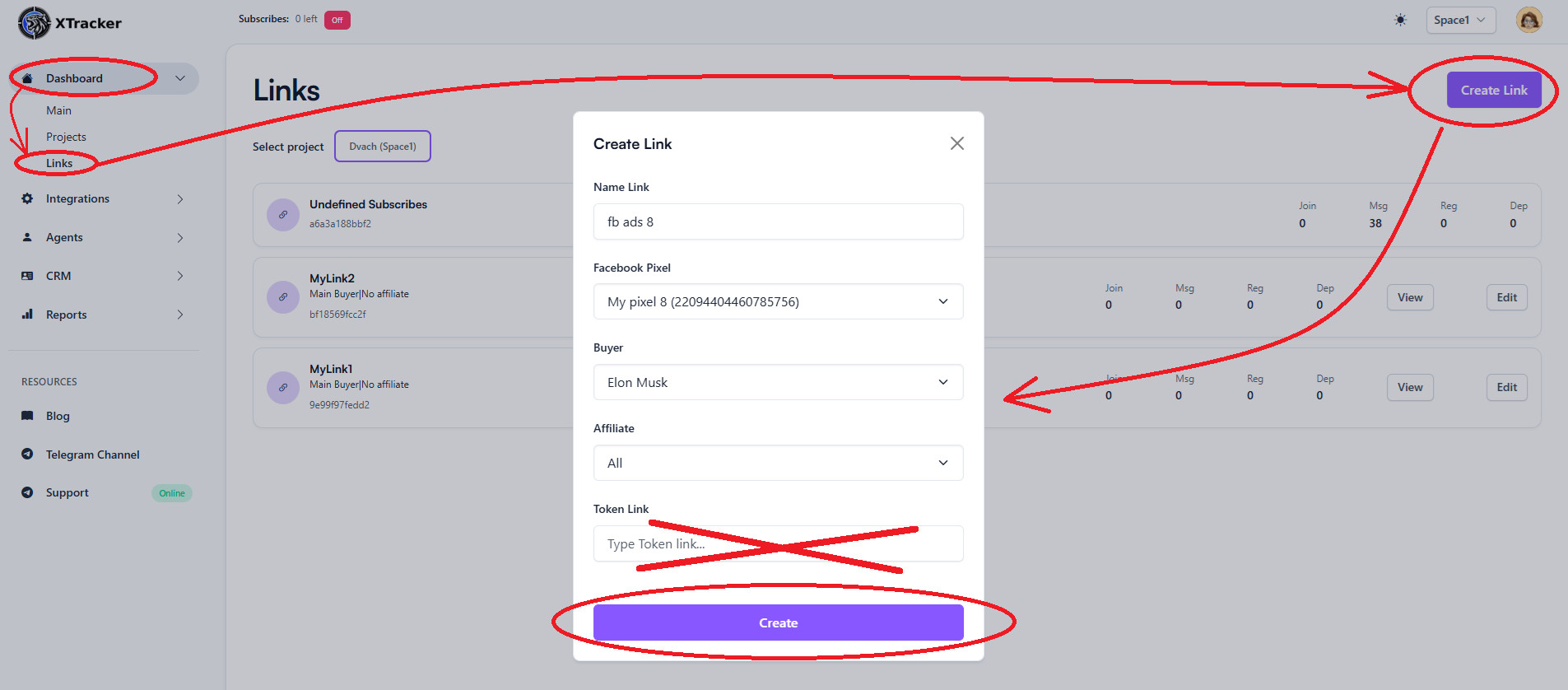Click the Reports bar chart icon
Screen dimensions: 1568x690
(x=27, y=315)
